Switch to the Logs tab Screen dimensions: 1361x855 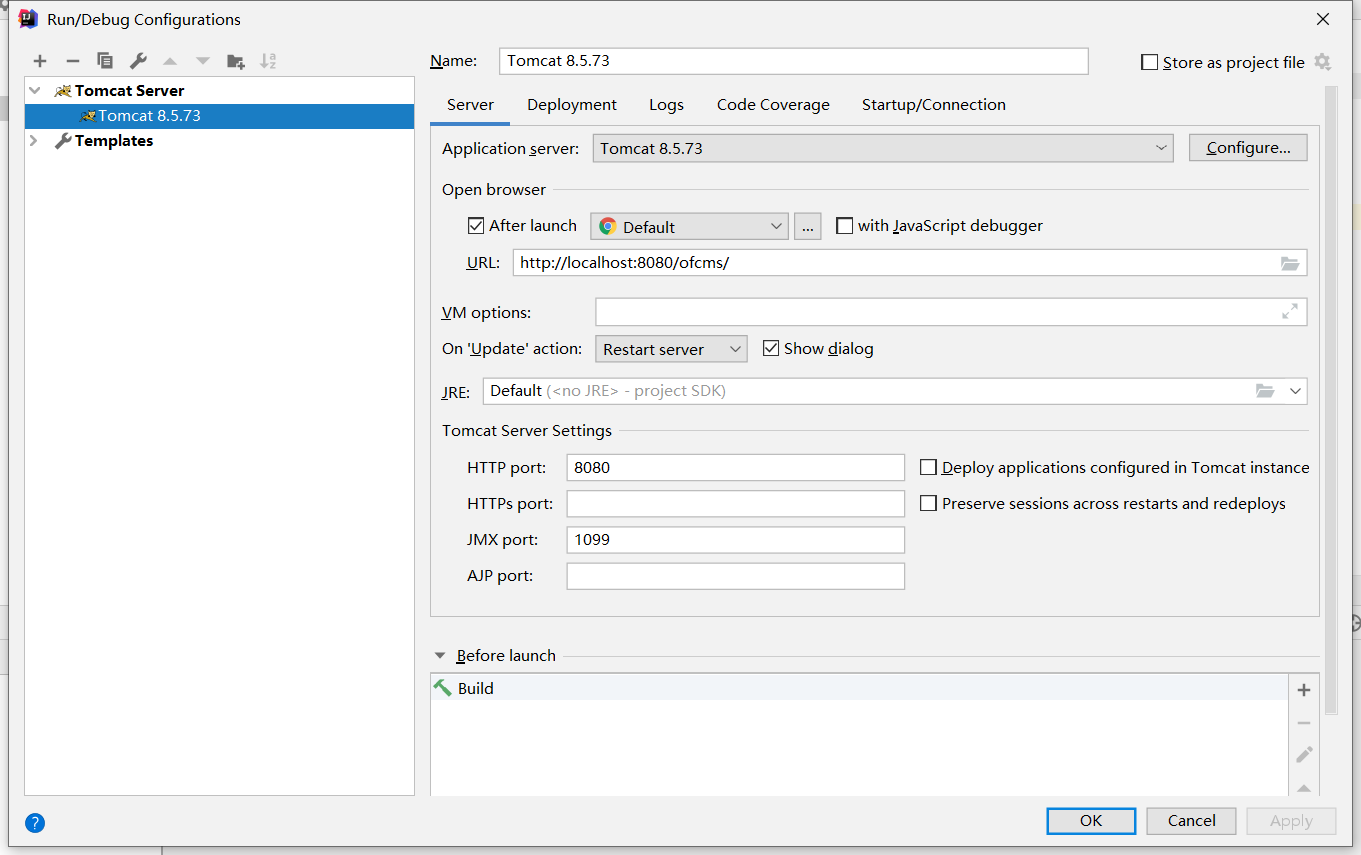pyautogui.click(x=666, y=105)
